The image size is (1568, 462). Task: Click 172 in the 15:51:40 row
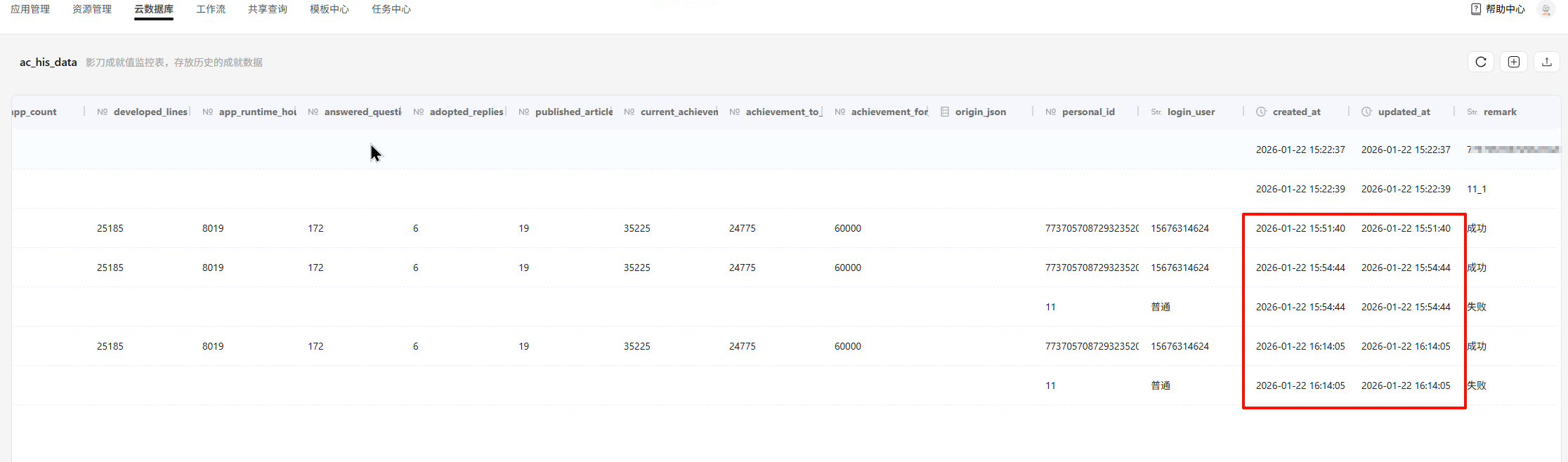coord(315,228)
